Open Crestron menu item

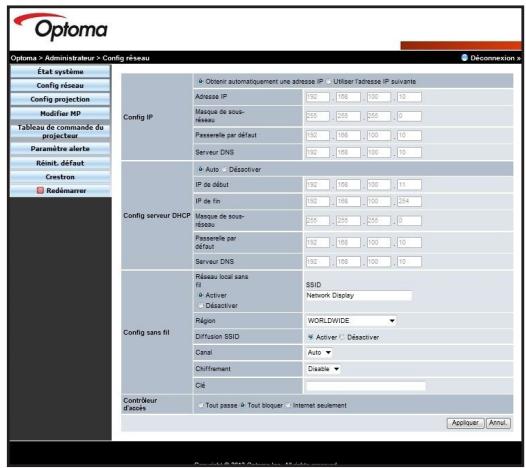pyautogui.click(x=60, y=177)
